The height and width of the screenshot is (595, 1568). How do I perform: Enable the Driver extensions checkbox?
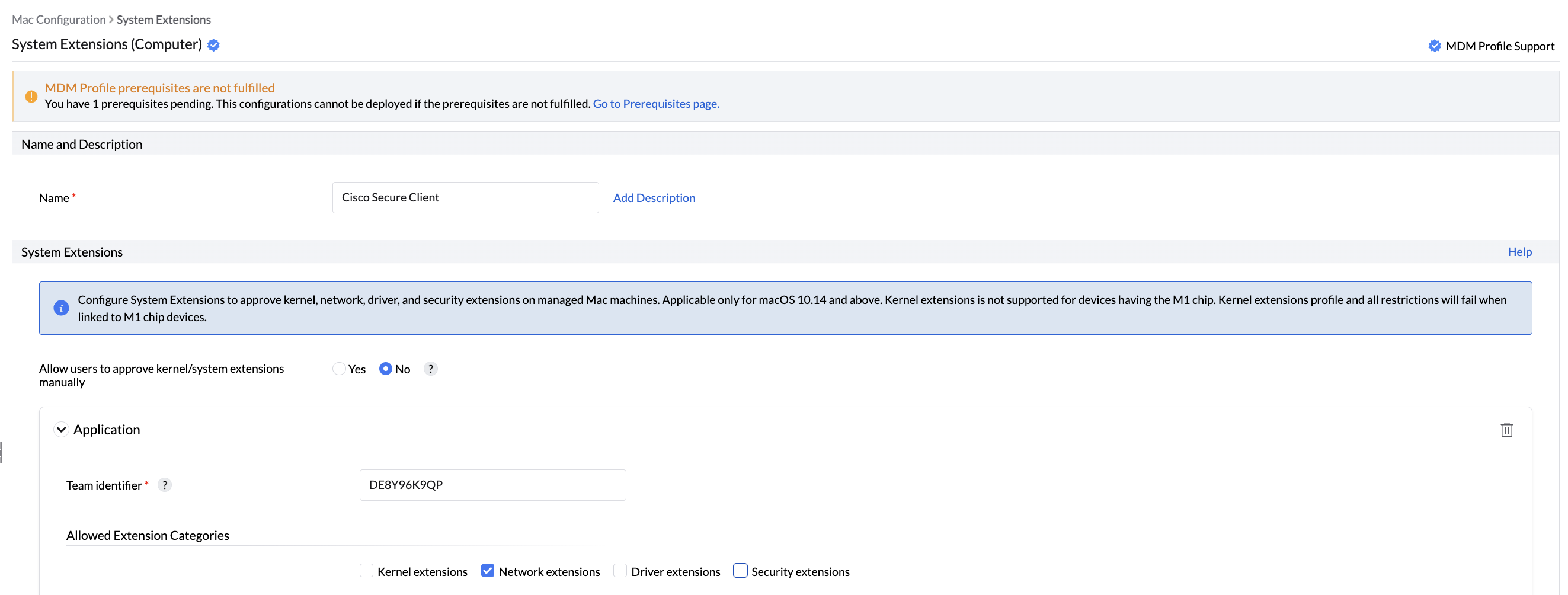click(x=620, y=571)
